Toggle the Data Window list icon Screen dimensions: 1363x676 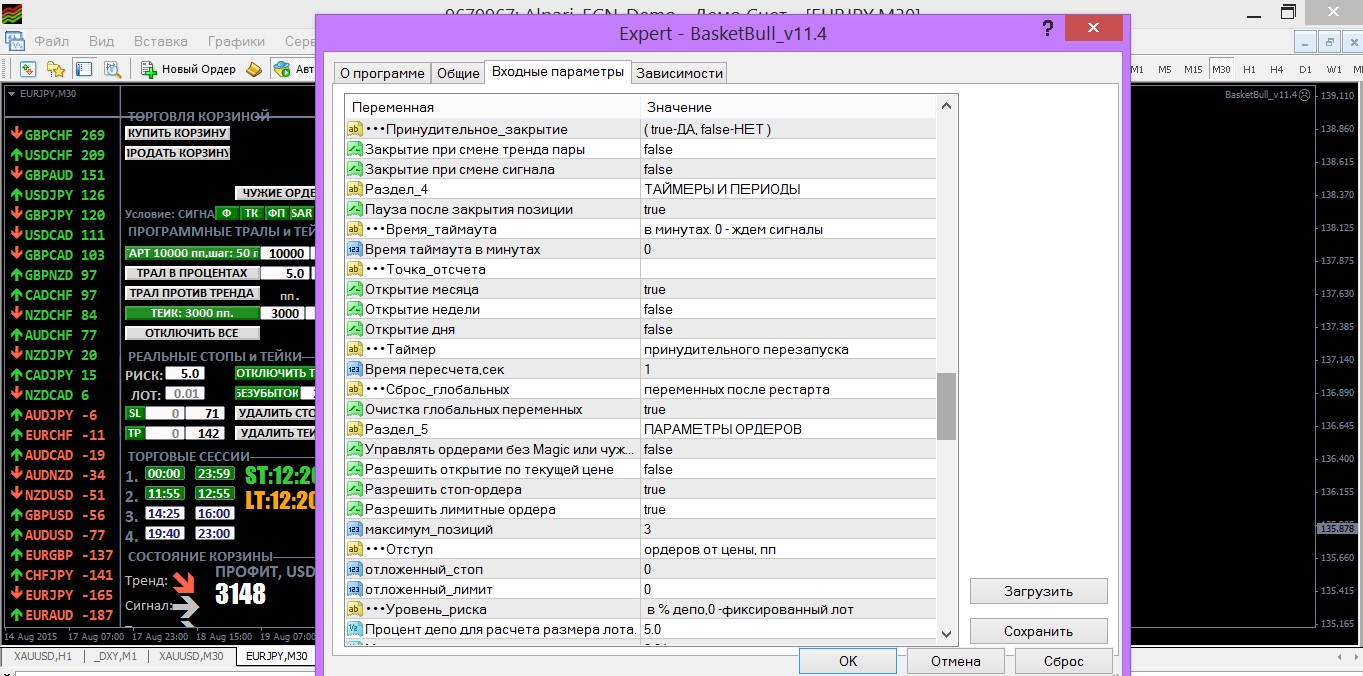click(84, 69)
